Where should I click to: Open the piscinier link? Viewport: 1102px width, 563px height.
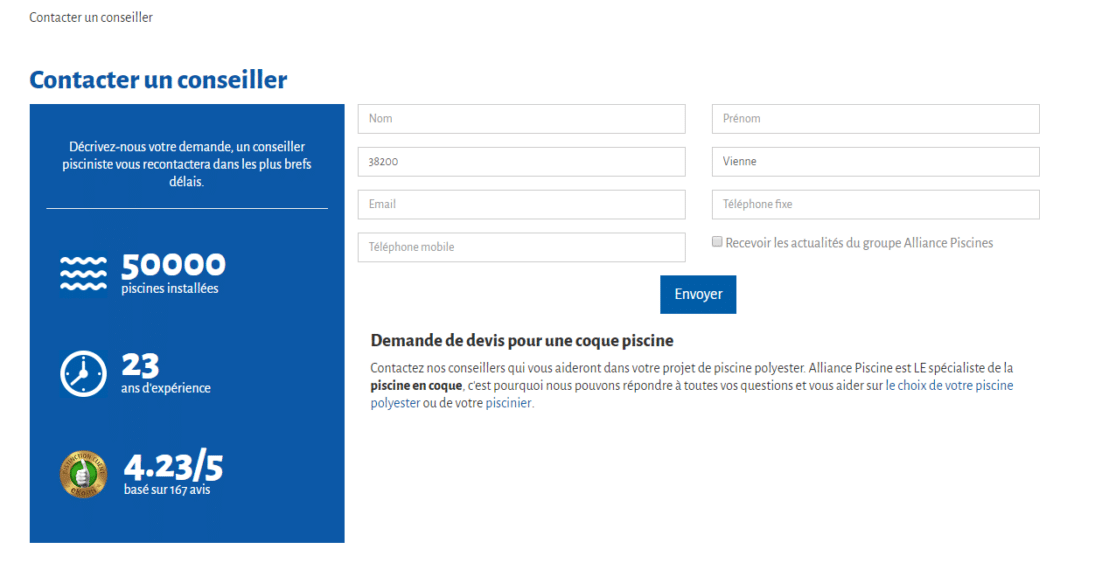(509, 404)
